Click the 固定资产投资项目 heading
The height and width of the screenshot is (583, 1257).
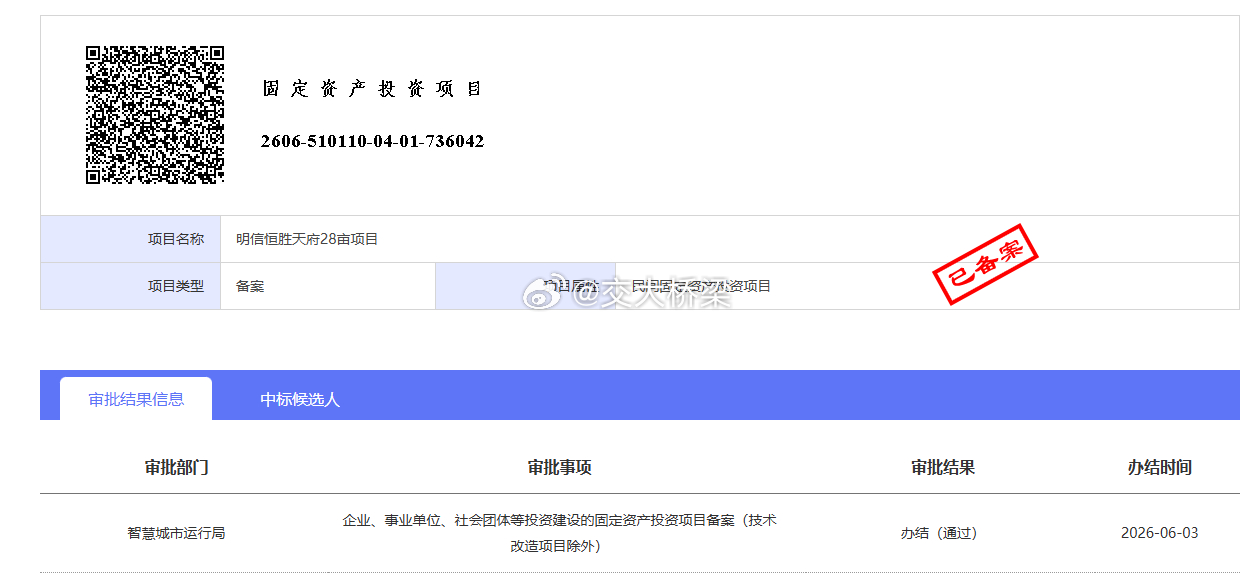372,89
